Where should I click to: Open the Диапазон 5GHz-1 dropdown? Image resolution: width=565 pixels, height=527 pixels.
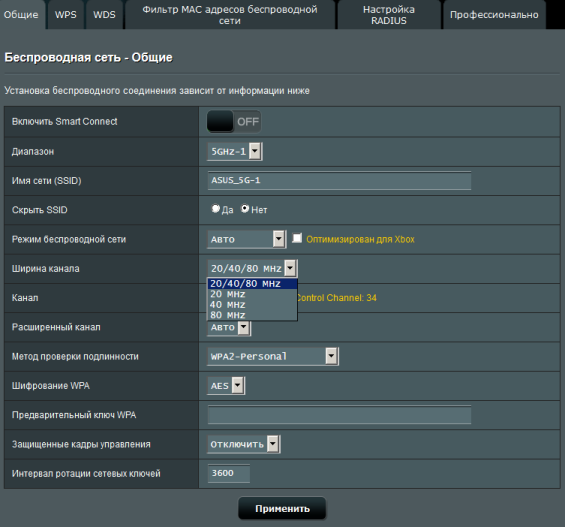[235, 151]
